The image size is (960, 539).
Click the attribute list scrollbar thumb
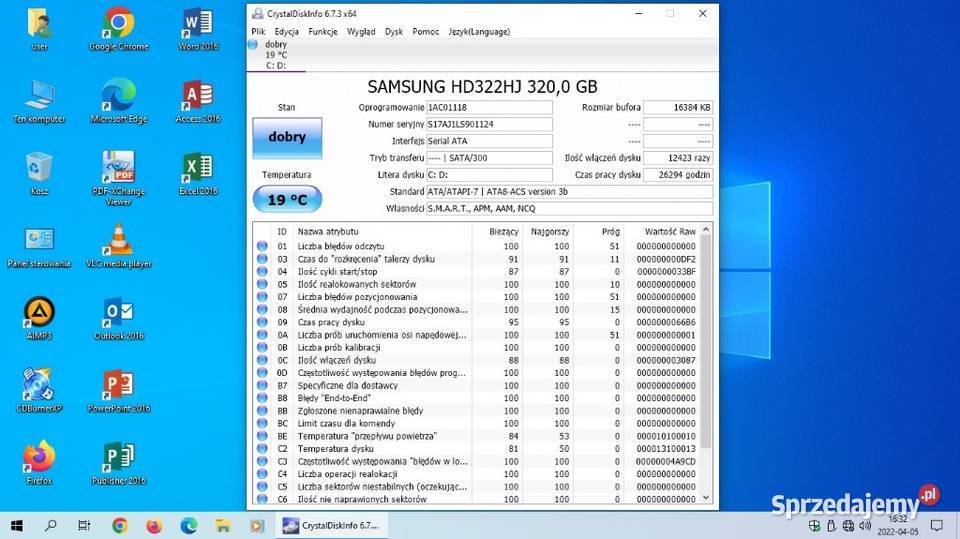click(706, 341)
